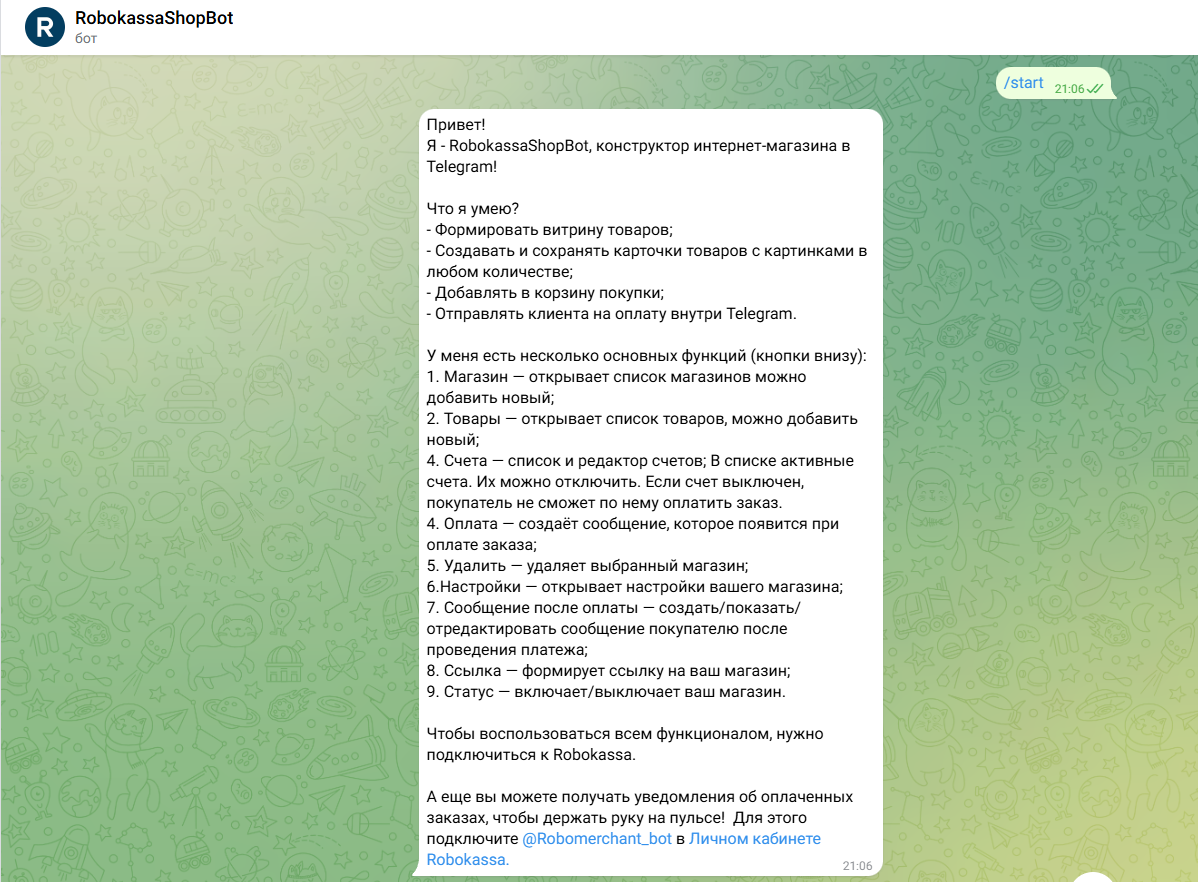Click the 'подключиться к Robokassa.' text

coord(530,755)
